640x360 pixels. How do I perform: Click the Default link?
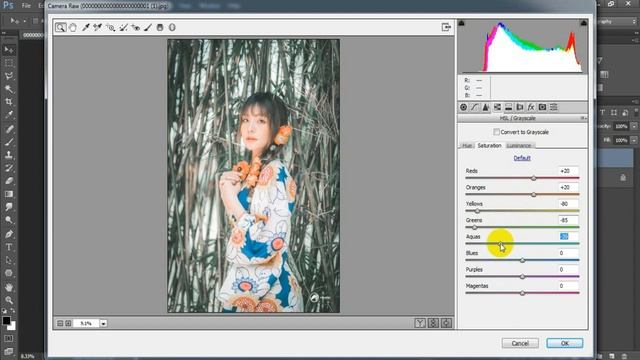point(522,158)
